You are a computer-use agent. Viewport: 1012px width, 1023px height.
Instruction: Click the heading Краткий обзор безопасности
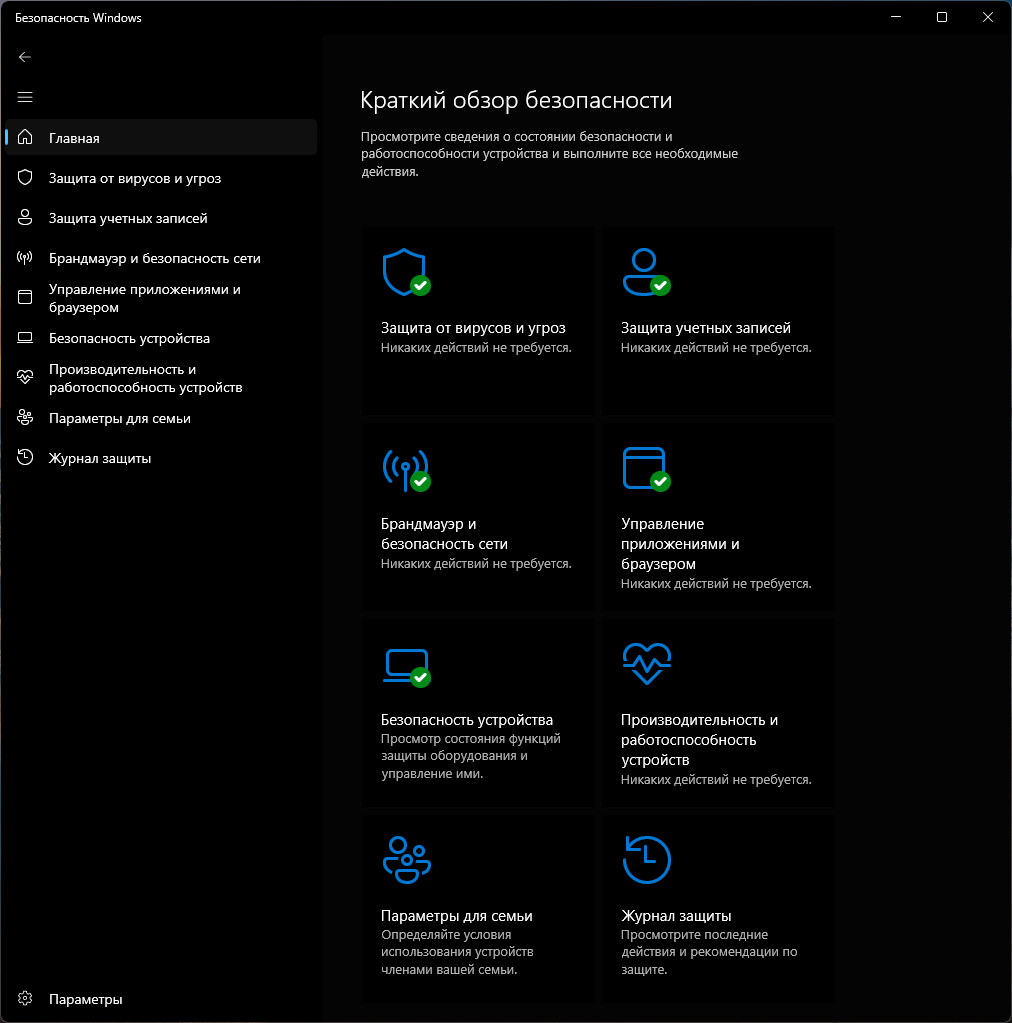pos(516,100)
